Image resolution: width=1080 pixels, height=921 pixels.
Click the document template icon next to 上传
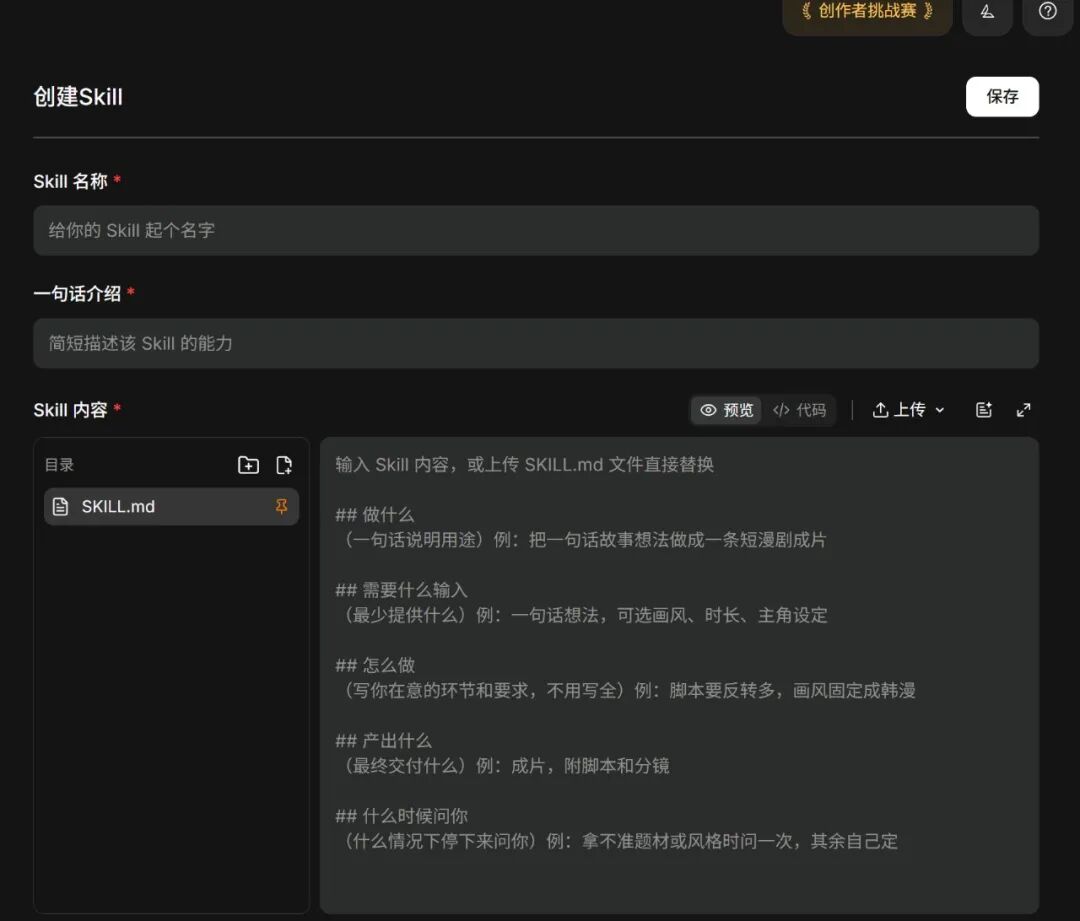(x=984, y=410)
